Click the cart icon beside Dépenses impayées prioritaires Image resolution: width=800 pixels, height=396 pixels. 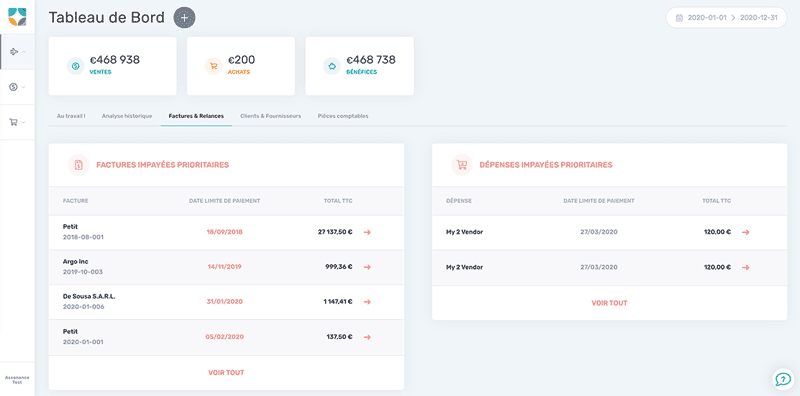pyautogui.click(x=462, y=165)
